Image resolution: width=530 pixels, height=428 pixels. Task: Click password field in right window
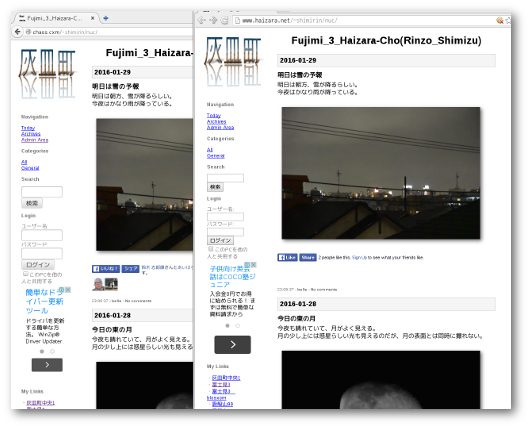click(225, 232)
